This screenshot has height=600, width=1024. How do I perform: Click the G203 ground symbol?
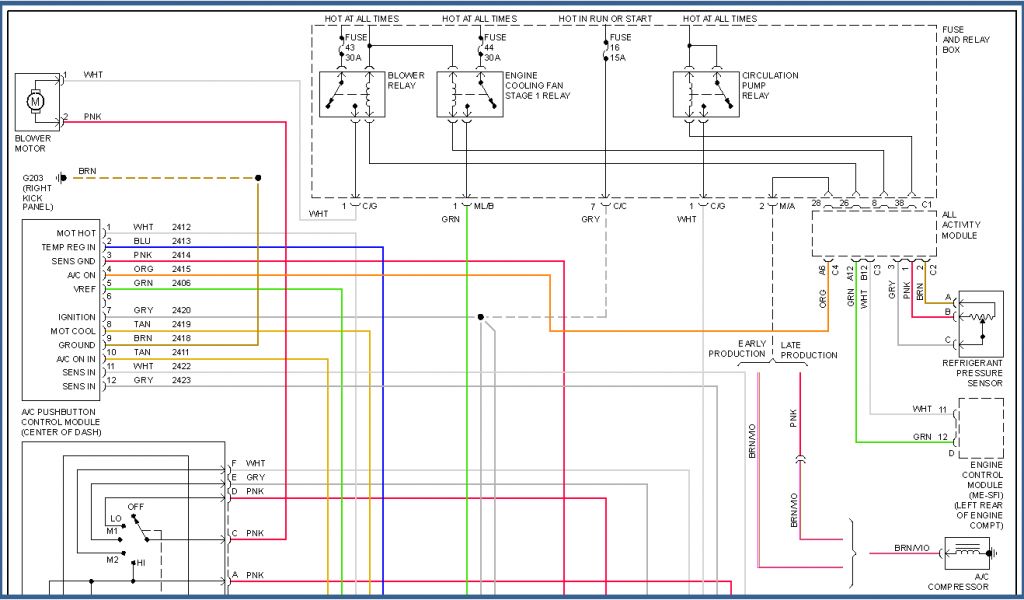(62, 177)
